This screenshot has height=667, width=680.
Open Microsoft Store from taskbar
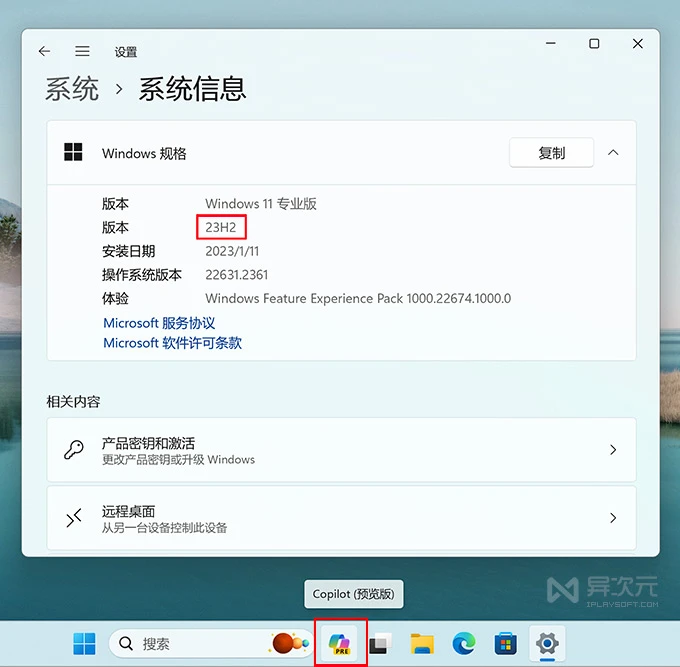[506, 644]
